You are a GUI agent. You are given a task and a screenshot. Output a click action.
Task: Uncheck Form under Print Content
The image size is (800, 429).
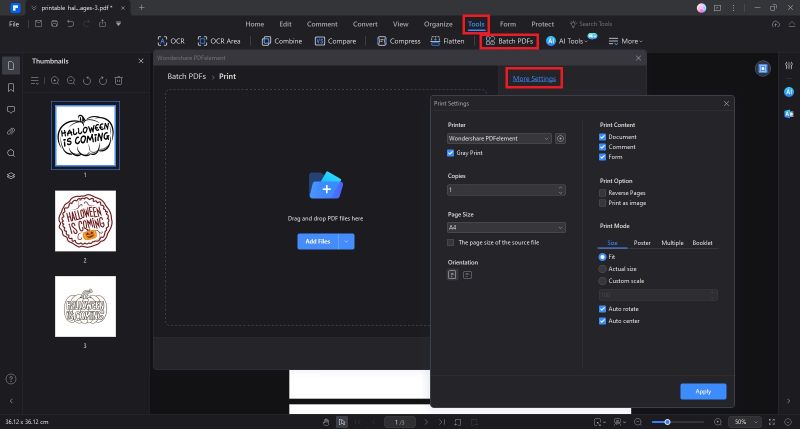603,157
